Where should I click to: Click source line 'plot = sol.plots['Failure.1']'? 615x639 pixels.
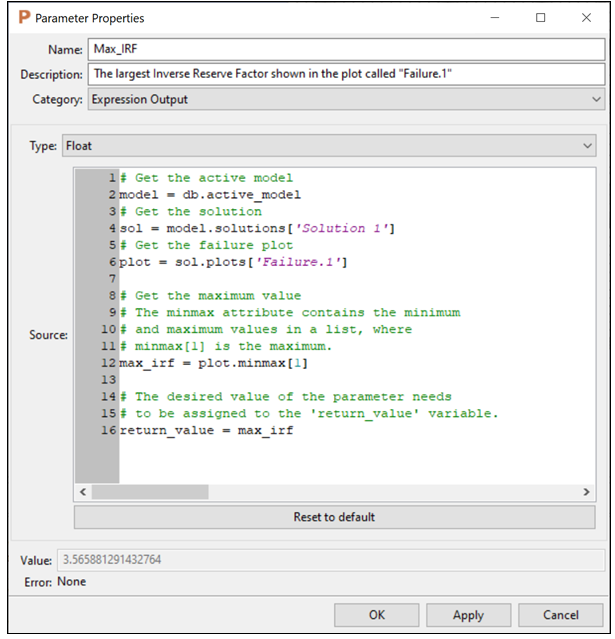pyautogui.click(x=233, y=262)
